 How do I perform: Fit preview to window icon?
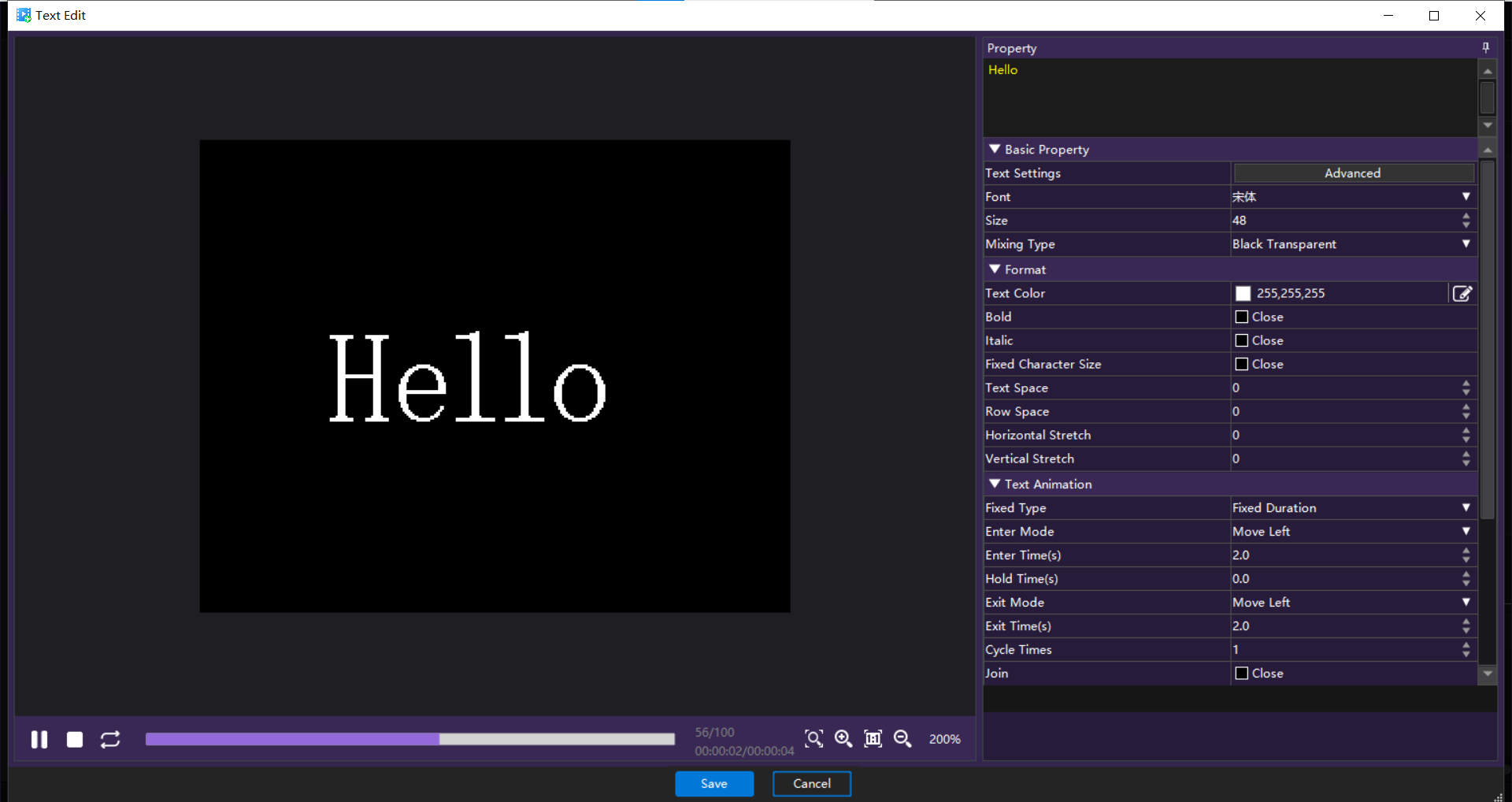click(873, 738)
